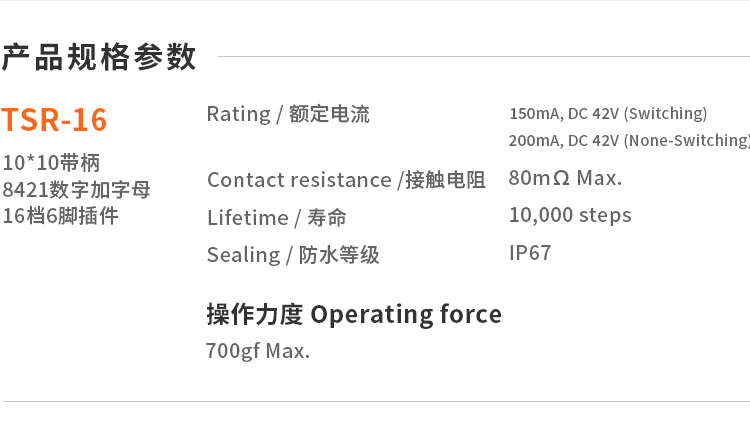
Task: Click the bottom horizontal divider line
Action: coord(375,402)
